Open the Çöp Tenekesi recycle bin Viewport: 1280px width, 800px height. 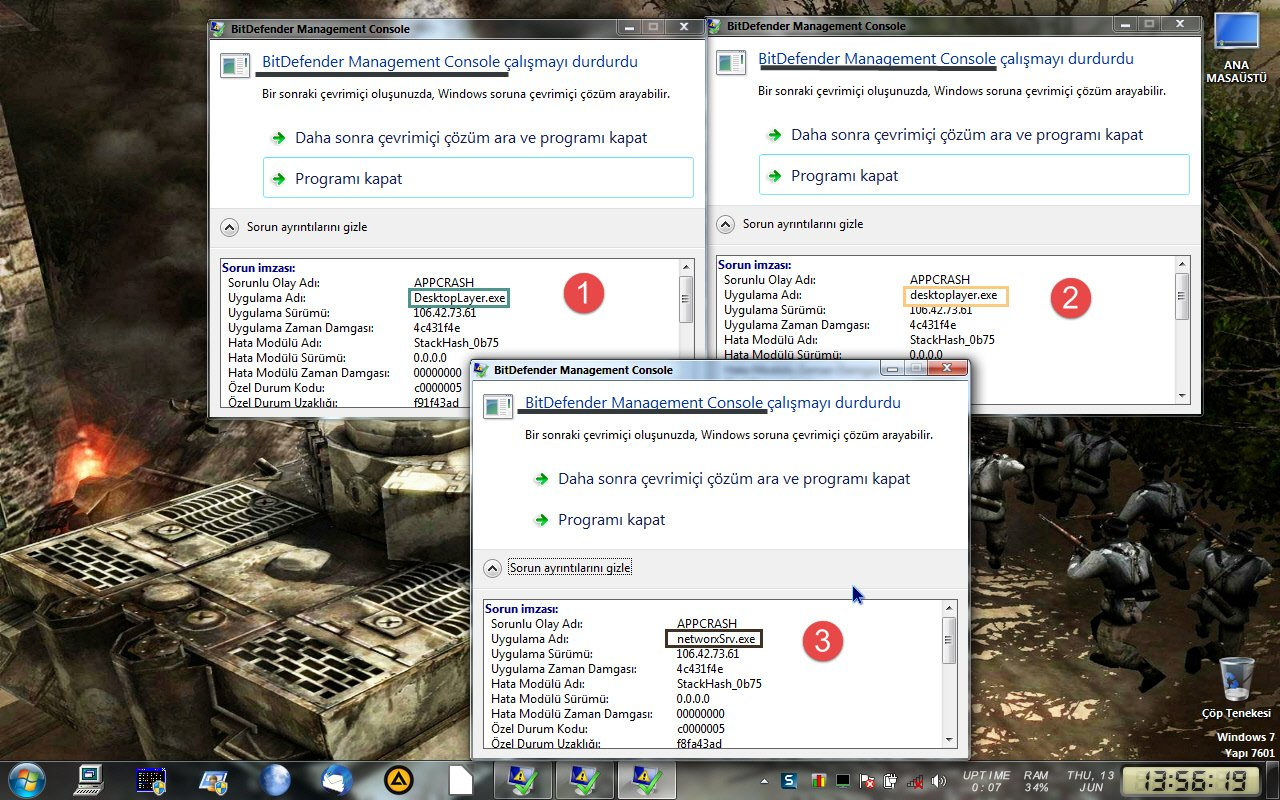pyautogui.click(x=1236, y=688)
